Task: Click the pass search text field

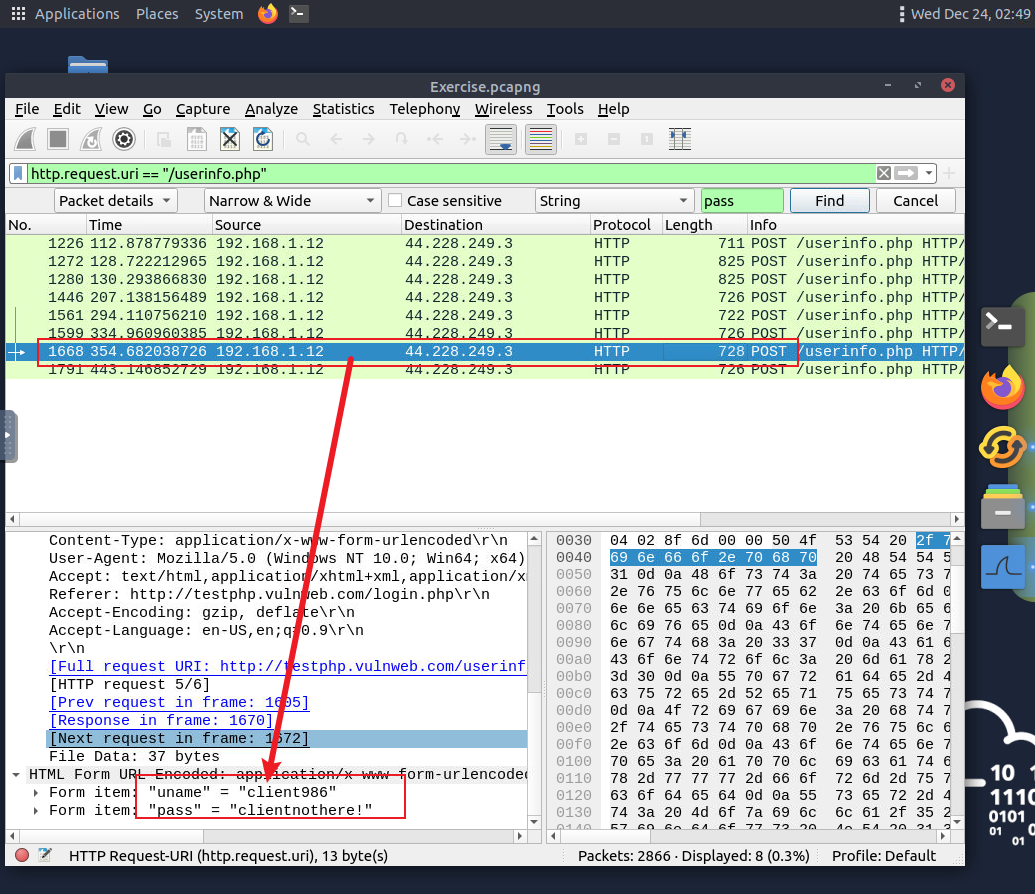Action: tap(741, 201)
